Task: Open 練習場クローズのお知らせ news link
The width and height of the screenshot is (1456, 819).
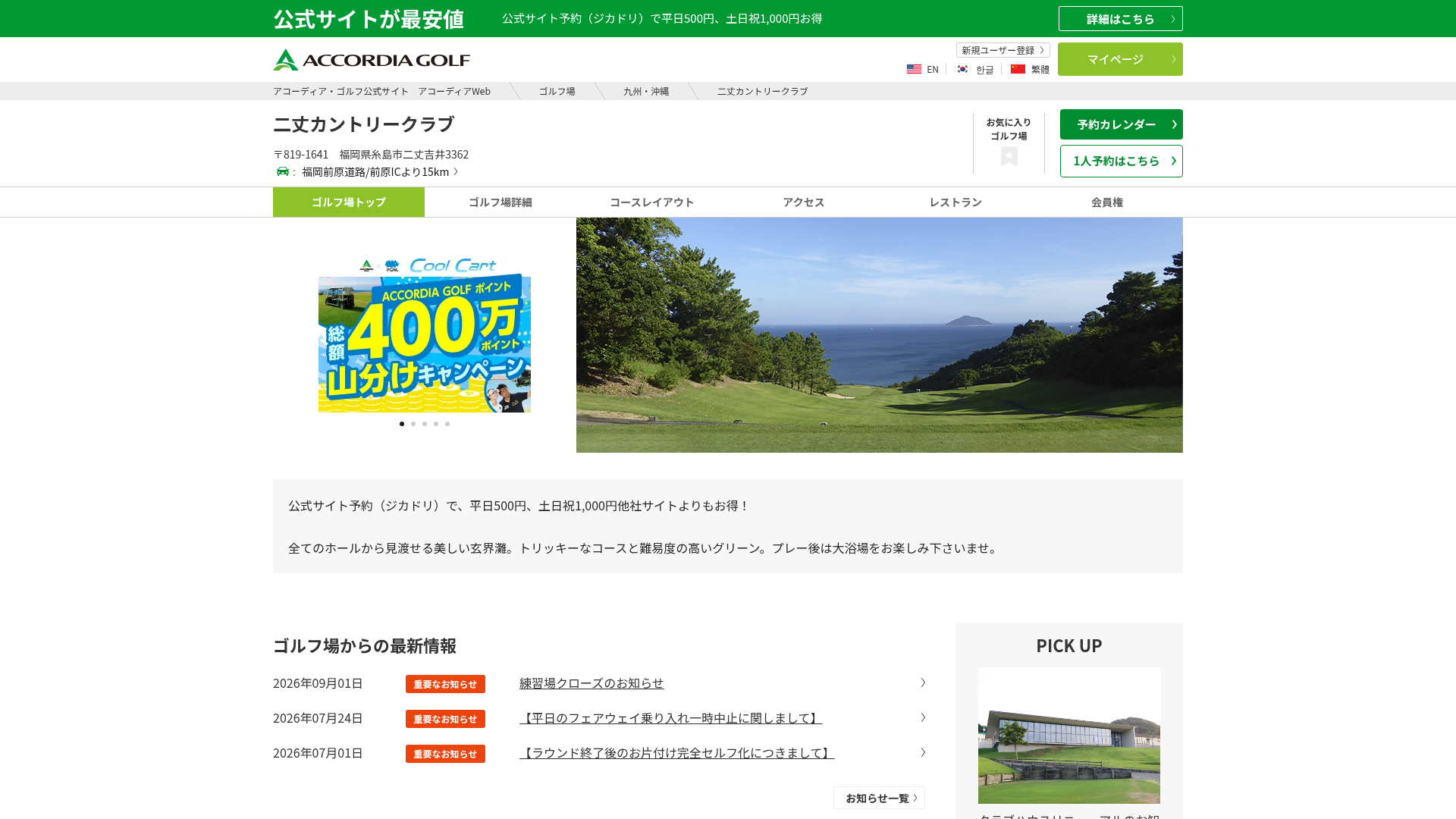Action: pos(591,683)
